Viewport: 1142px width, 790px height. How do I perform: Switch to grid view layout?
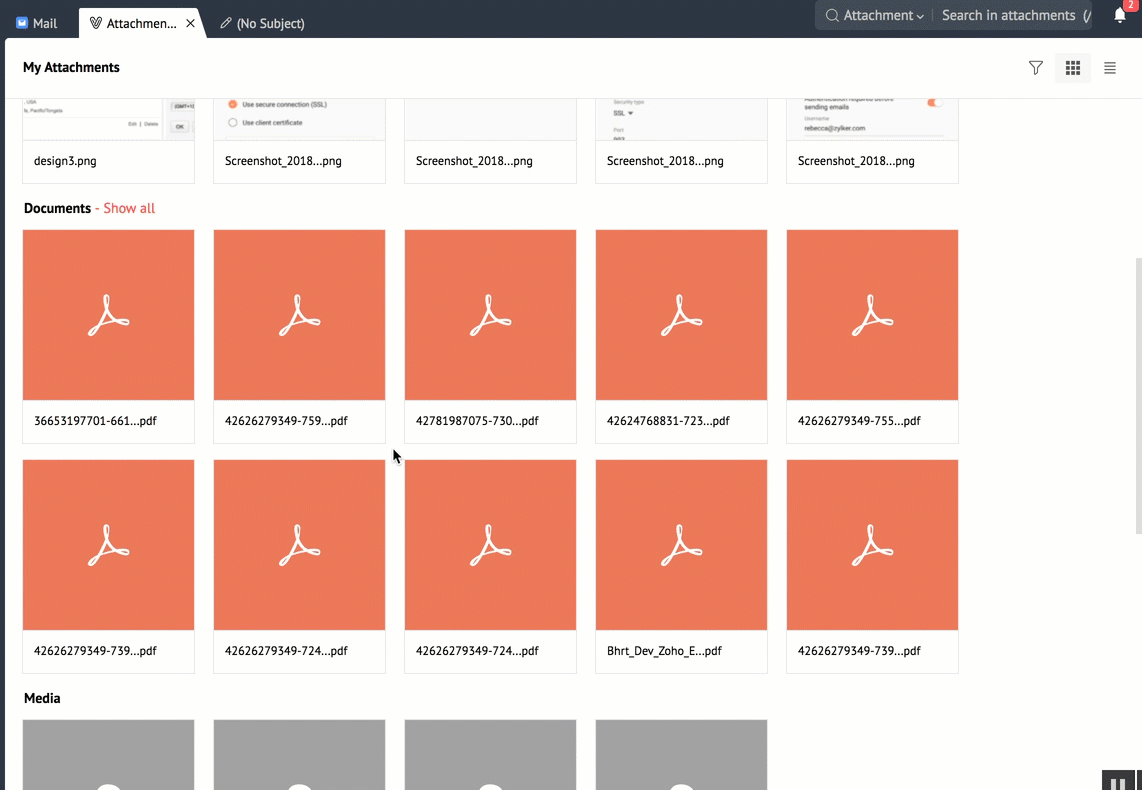(x=1072, y=68)
